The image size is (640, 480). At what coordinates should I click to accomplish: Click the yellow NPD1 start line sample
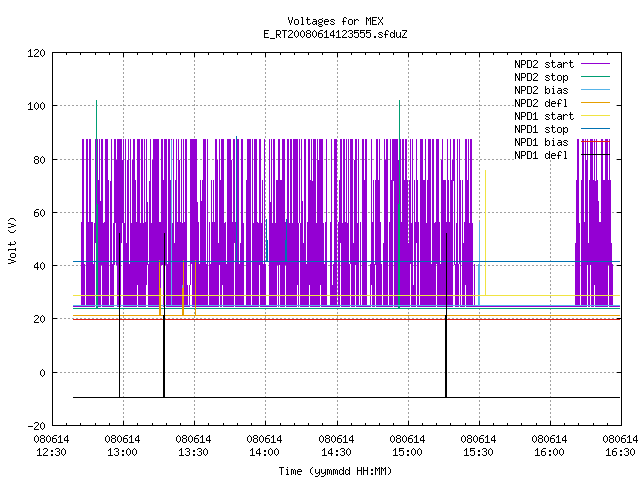596,116
